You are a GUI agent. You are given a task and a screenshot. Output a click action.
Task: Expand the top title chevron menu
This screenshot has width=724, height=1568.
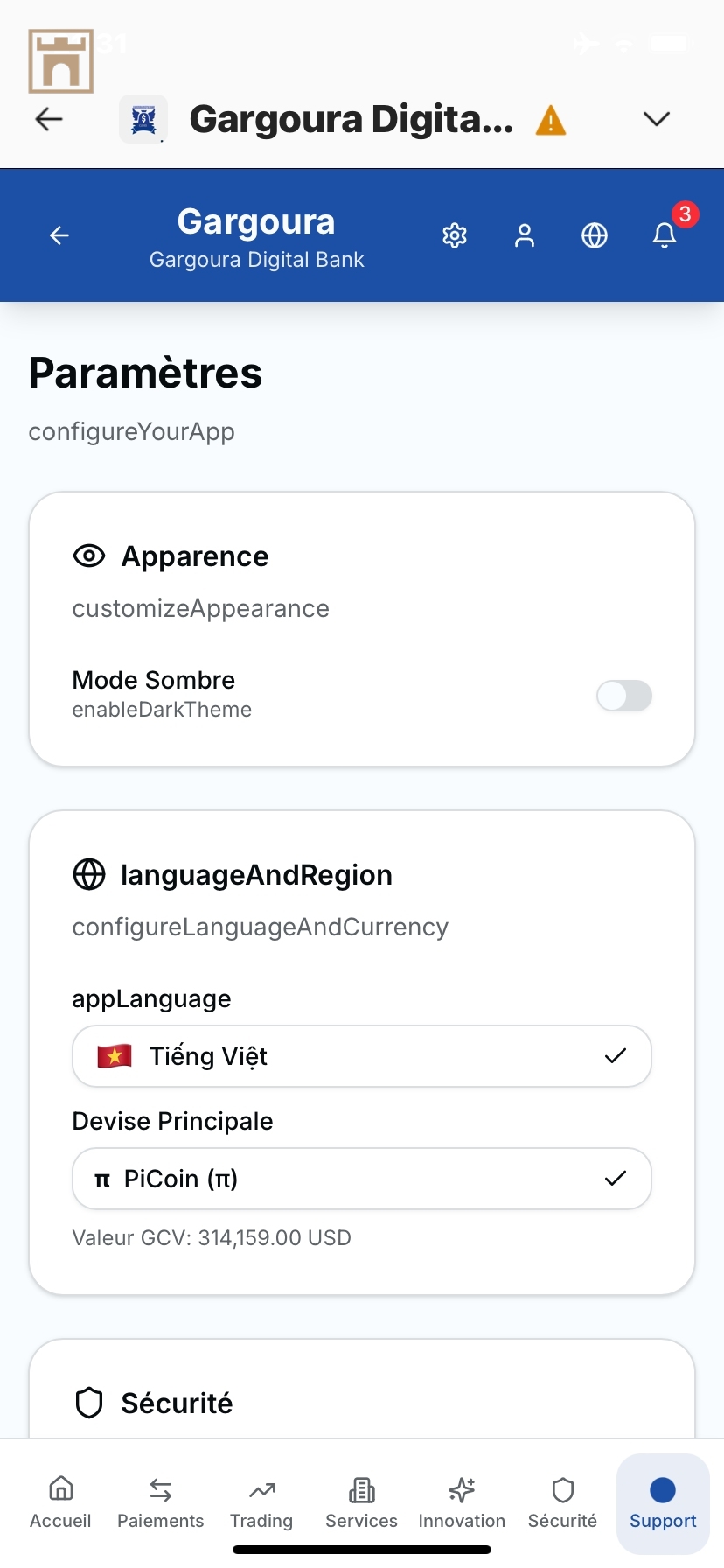[656, 119]
